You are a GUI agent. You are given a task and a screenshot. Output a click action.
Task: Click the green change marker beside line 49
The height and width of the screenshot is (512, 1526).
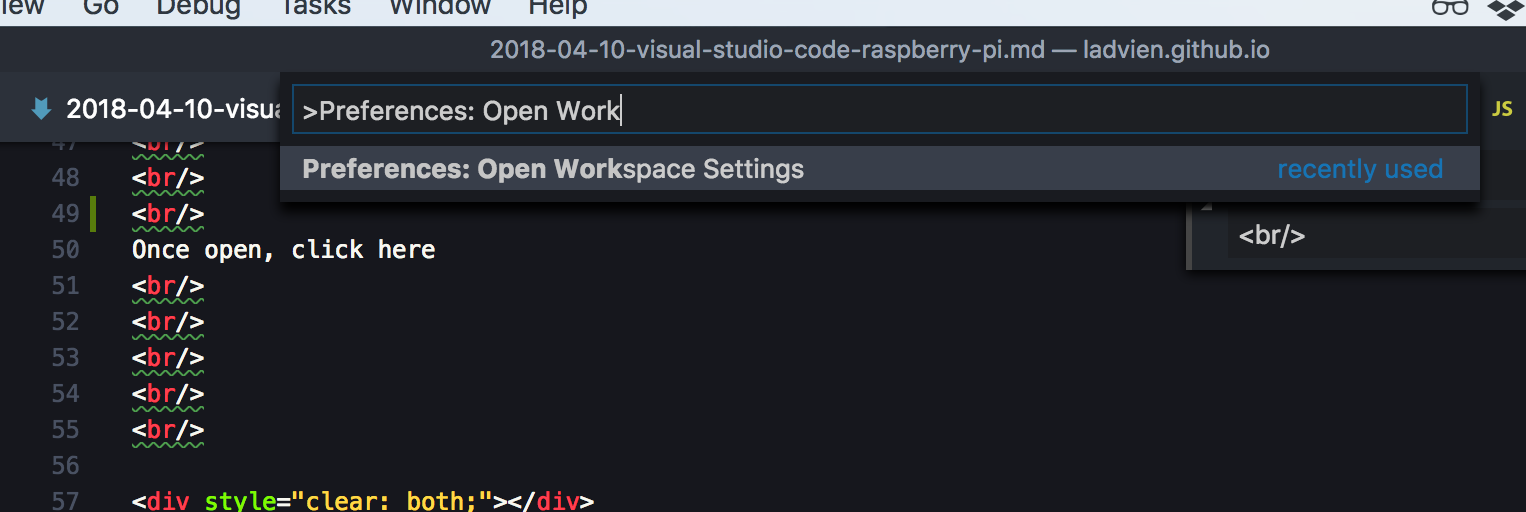coord(93,214)
